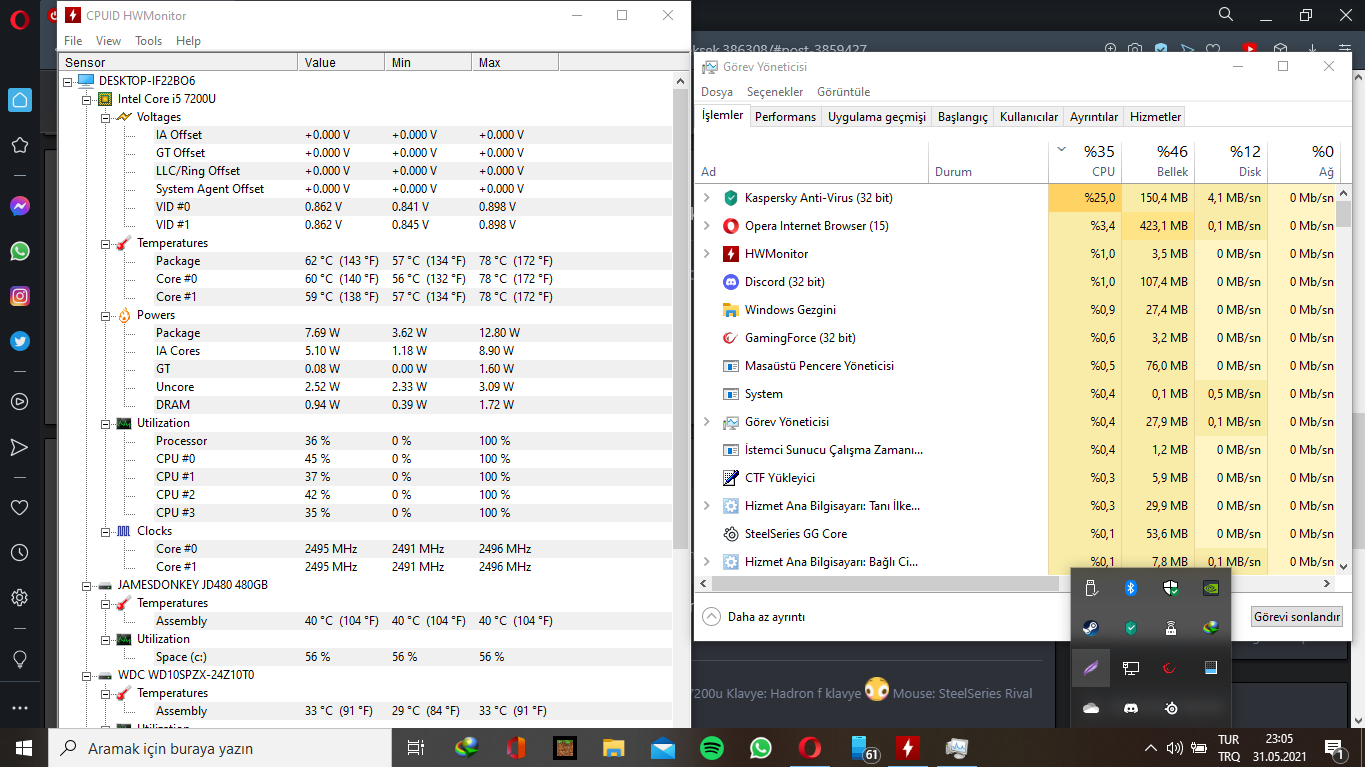Click the HWMonitor lightning taskbar icon
The height and width of the screenshot is (767, 1365).
click(x=907, y=747)
